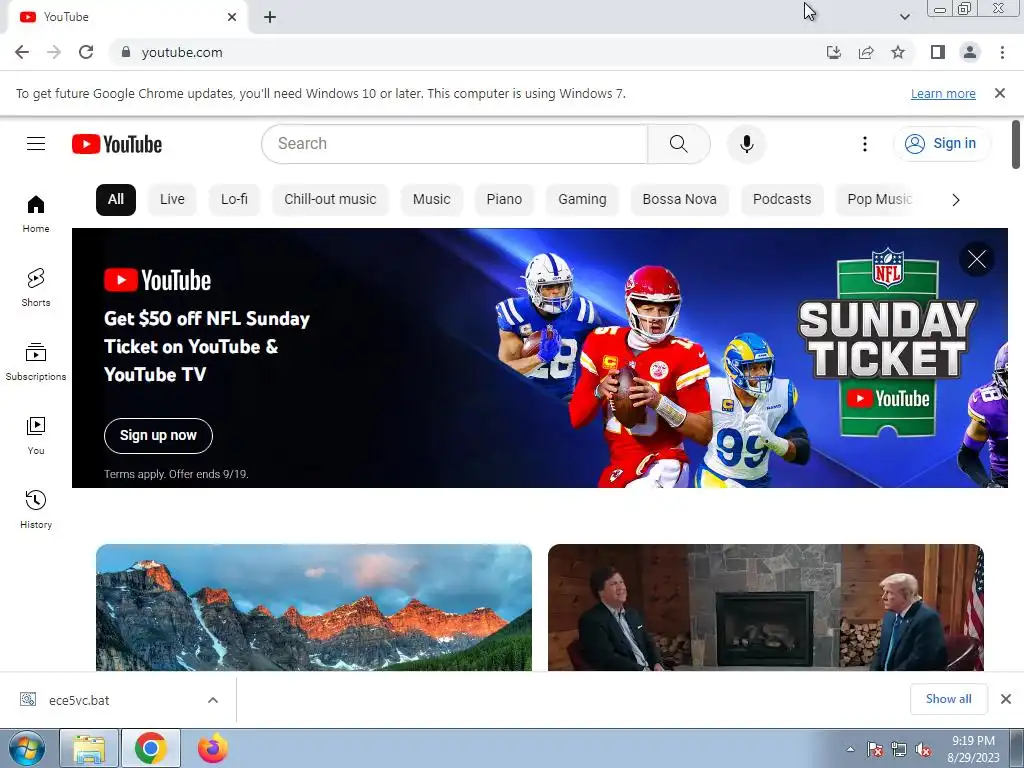Click the browser back arrow
The height and width of the screenshot is (768, 1024).
pyautogui.click(x=22, y=52)
